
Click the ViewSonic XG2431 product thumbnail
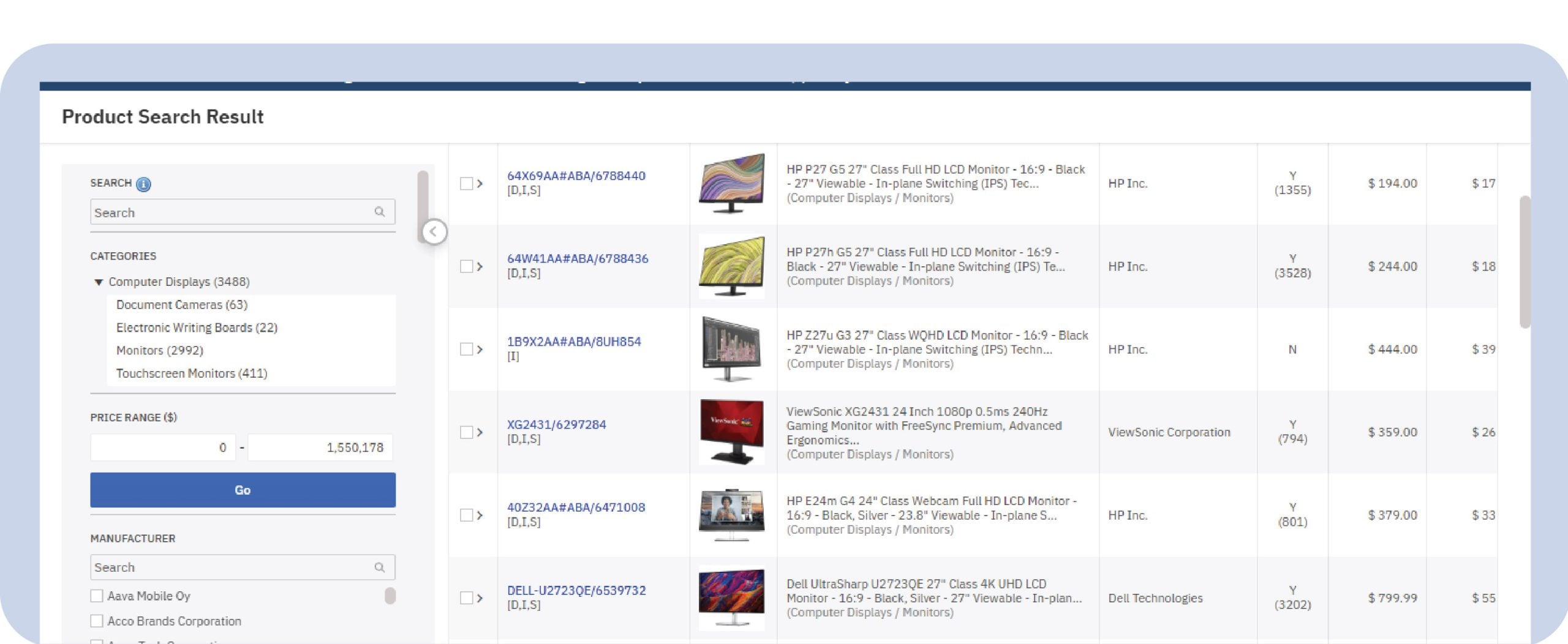[x=733, y=431]
